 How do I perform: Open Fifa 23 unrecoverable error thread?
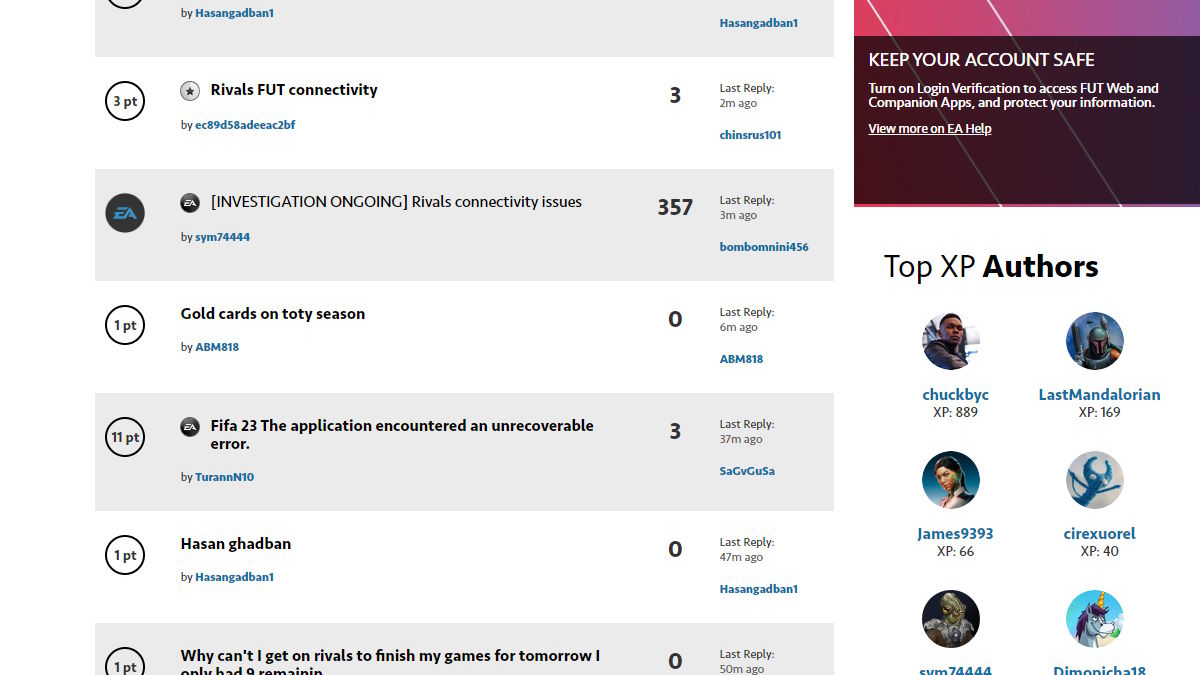401,426
